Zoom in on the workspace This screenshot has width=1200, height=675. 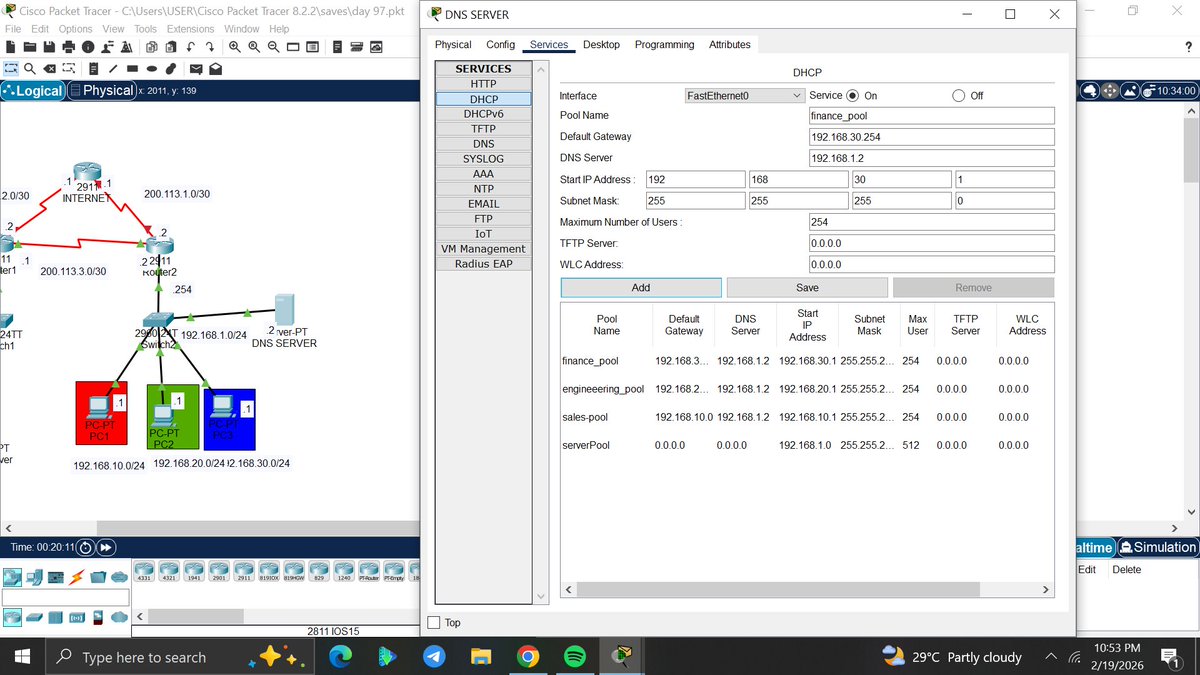click(235, 47)
